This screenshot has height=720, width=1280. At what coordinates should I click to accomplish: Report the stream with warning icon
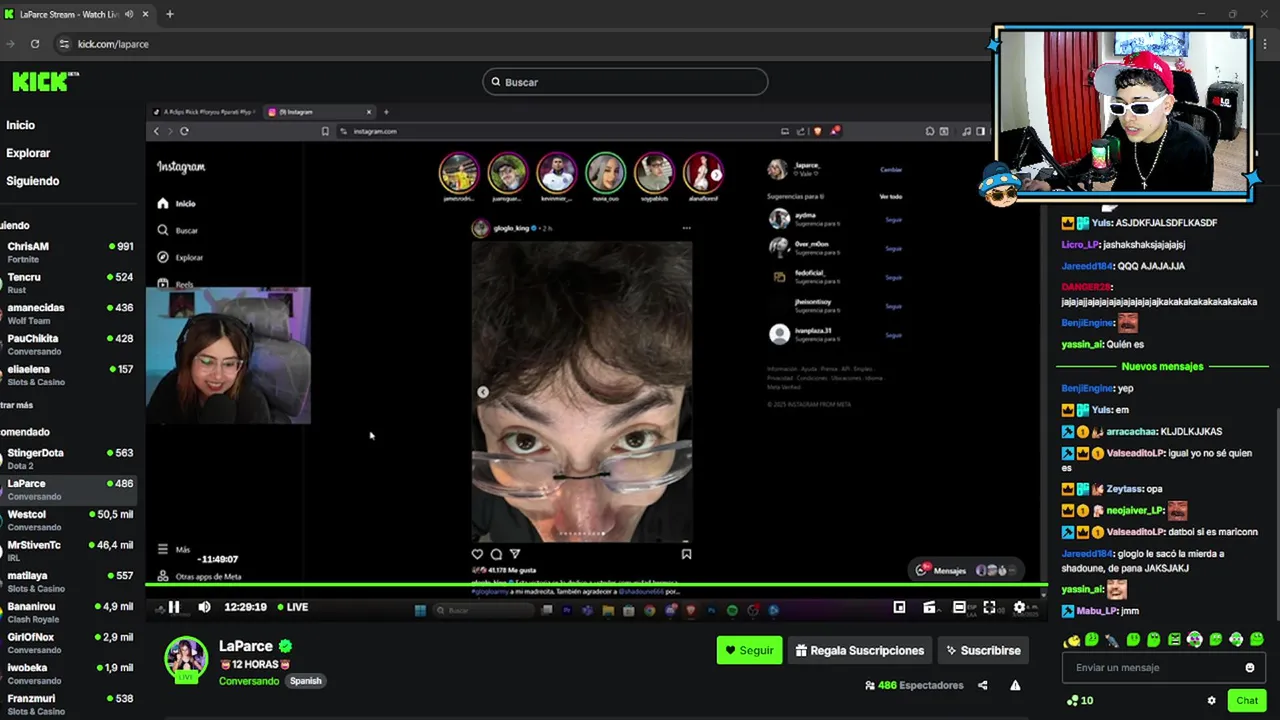coord(1015,685)
